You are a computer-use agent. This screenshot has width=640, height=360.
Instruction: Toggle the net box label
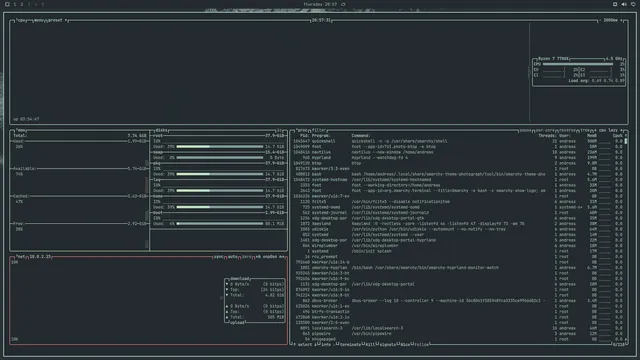21,257
